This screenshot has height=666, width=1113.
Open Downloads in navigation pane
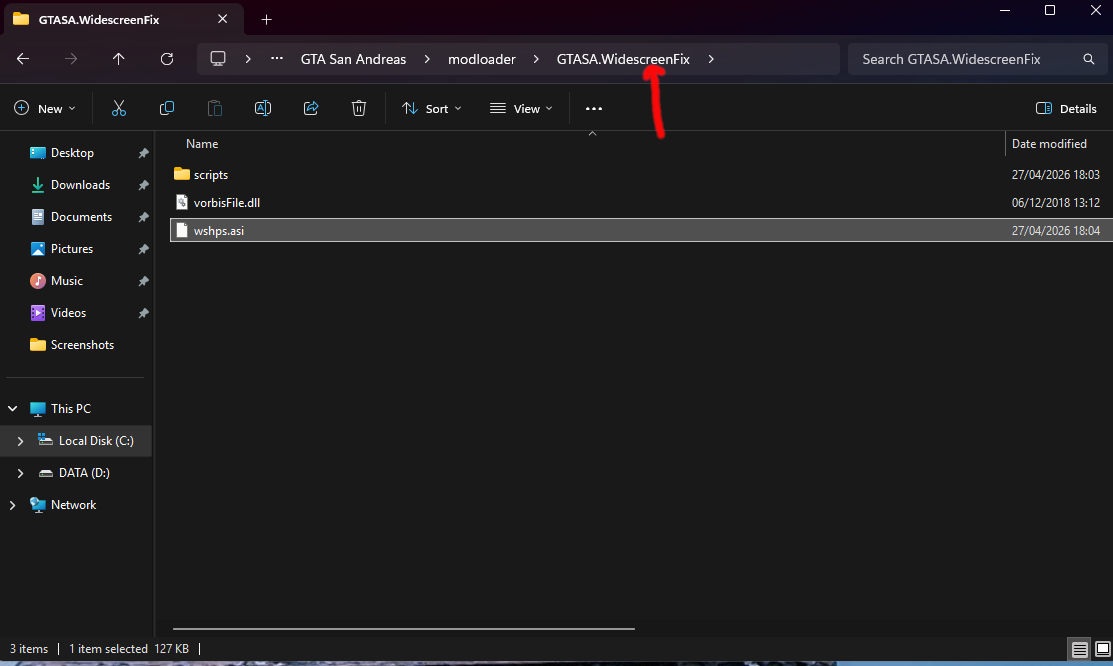pyautogui.click(x=80, y=185)
